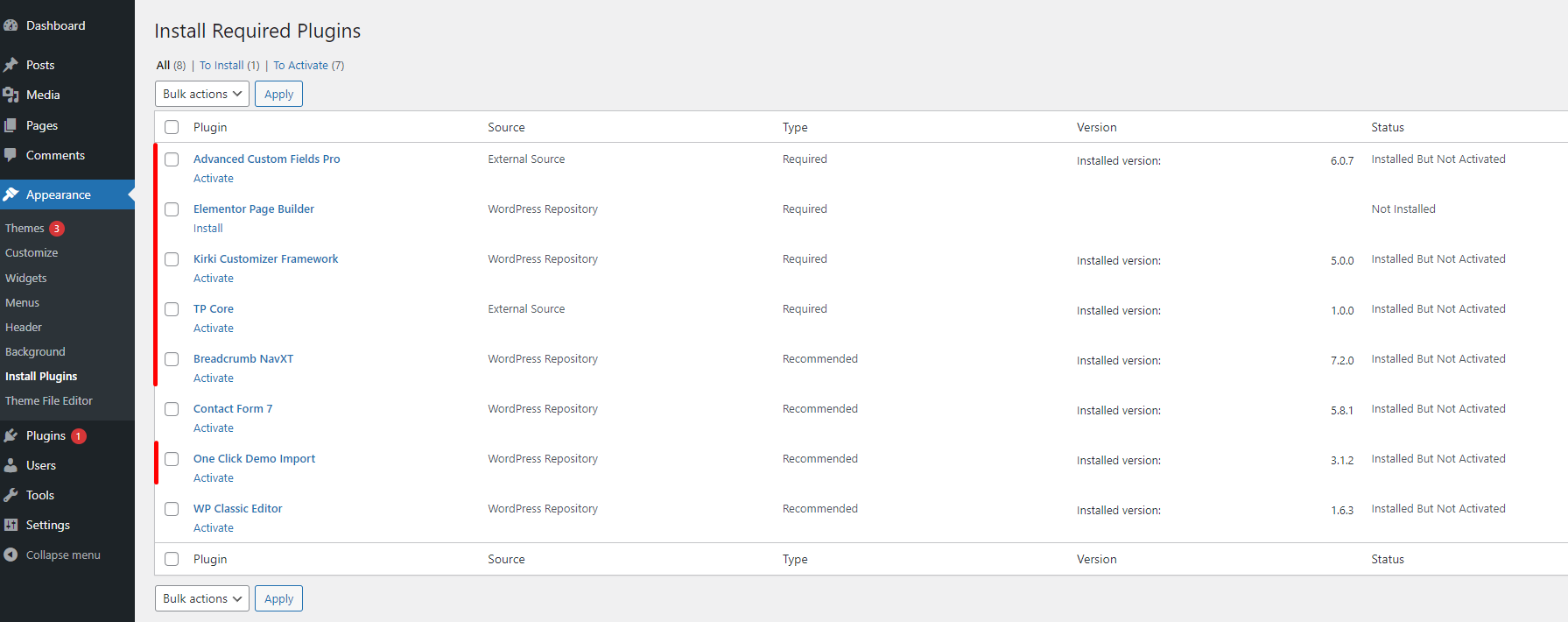
Task: Check the select-all box in table footer
Action: pos(172,559)
